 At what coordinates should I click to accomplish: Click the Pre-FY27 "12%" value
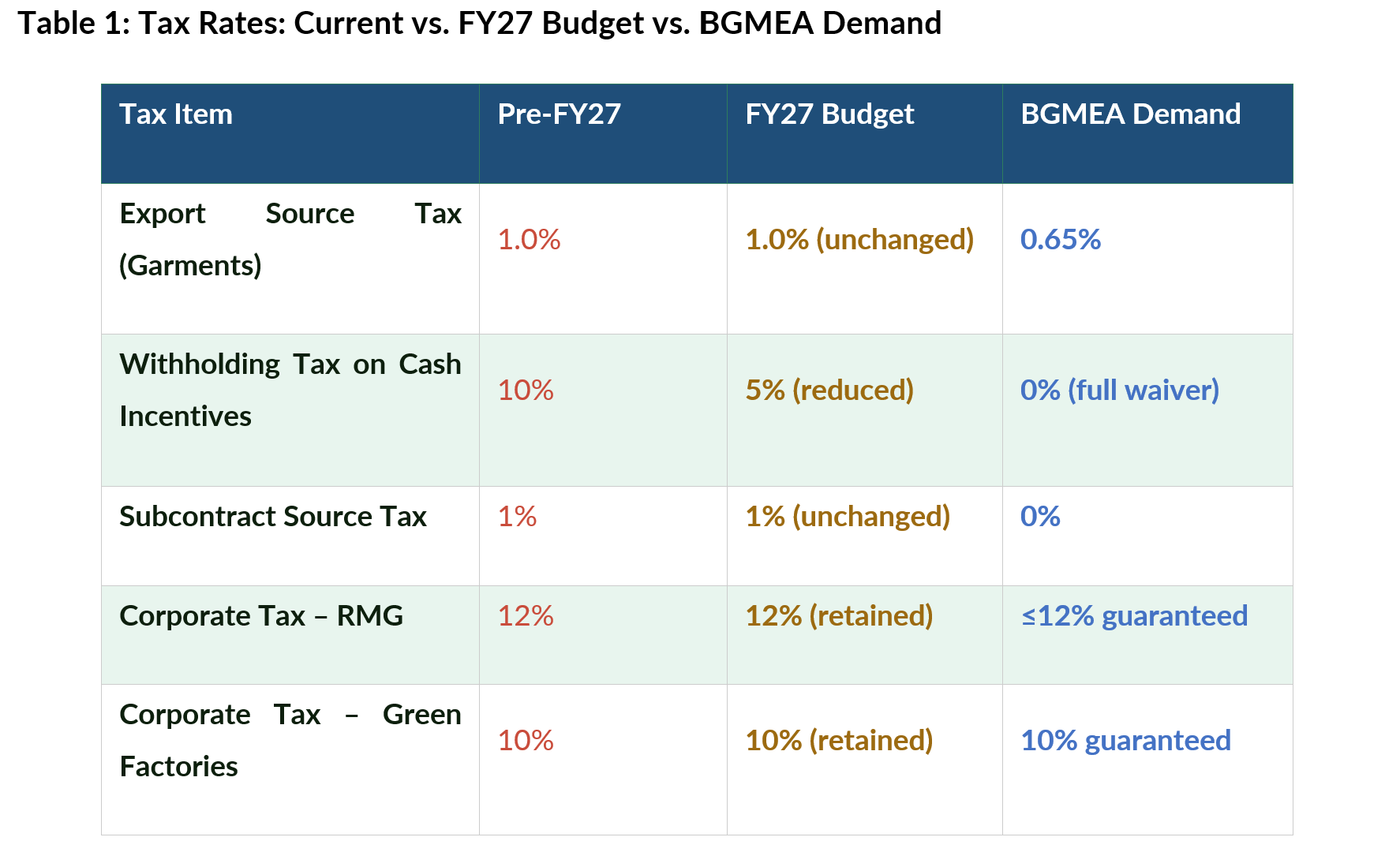tap(526, 616)
